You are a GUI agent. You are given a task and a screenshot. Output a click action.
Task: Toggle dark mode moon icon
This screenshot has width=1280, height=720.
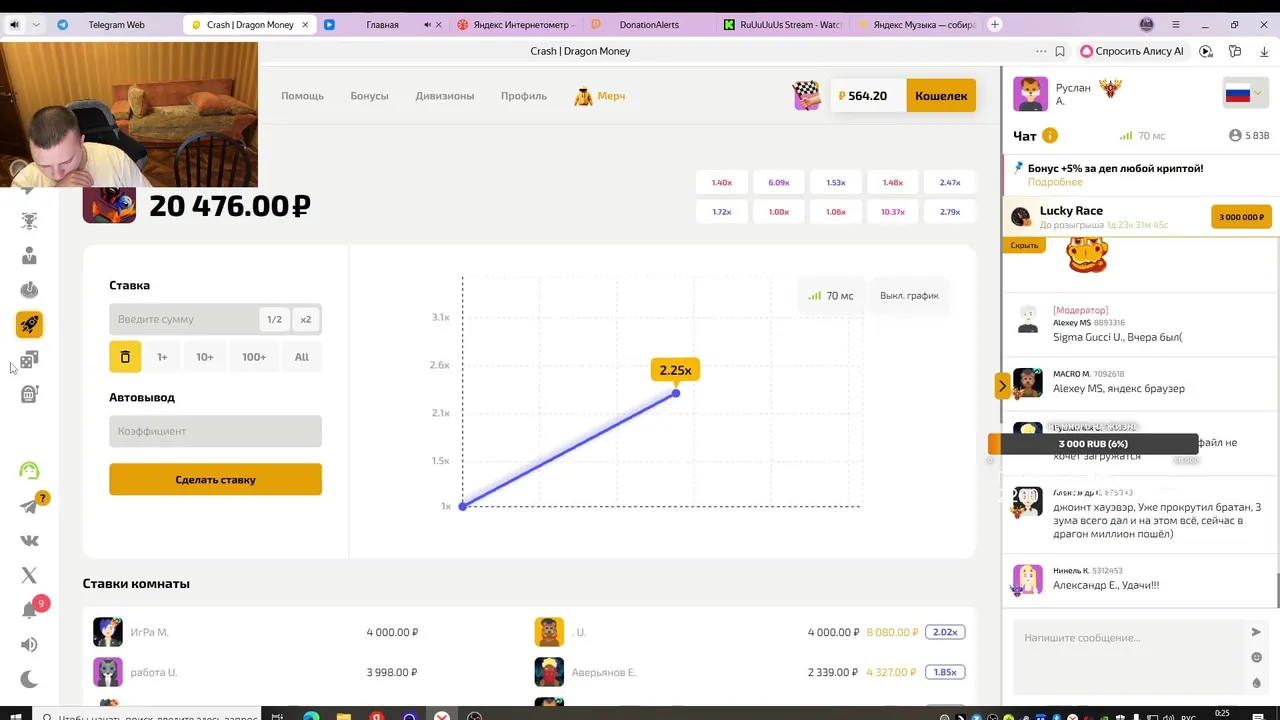pyautogui.click(x=29, y=679)
